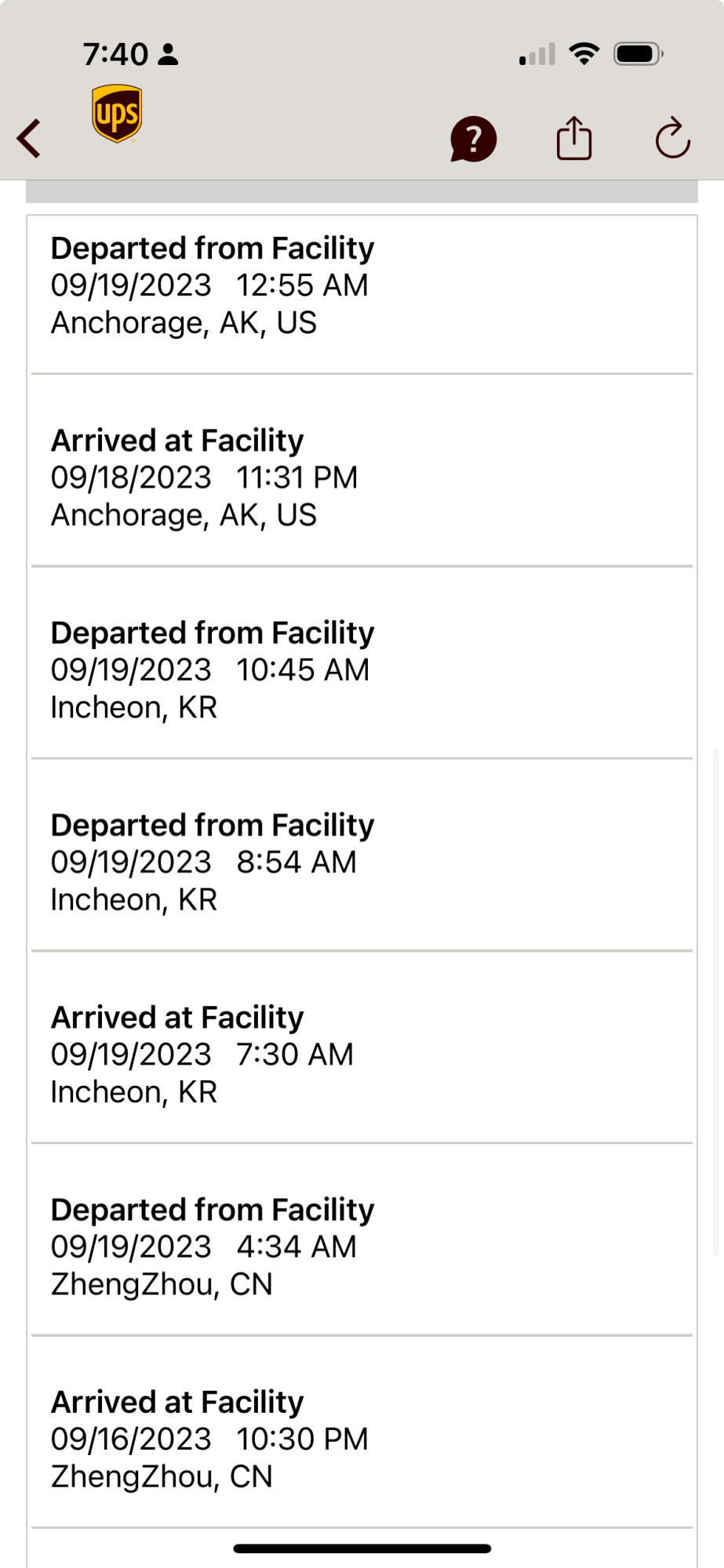This screenshot has width=724, height=1568.
Task: Select Incheon departure at 8:54 AM entry
Action: [362, 862]
